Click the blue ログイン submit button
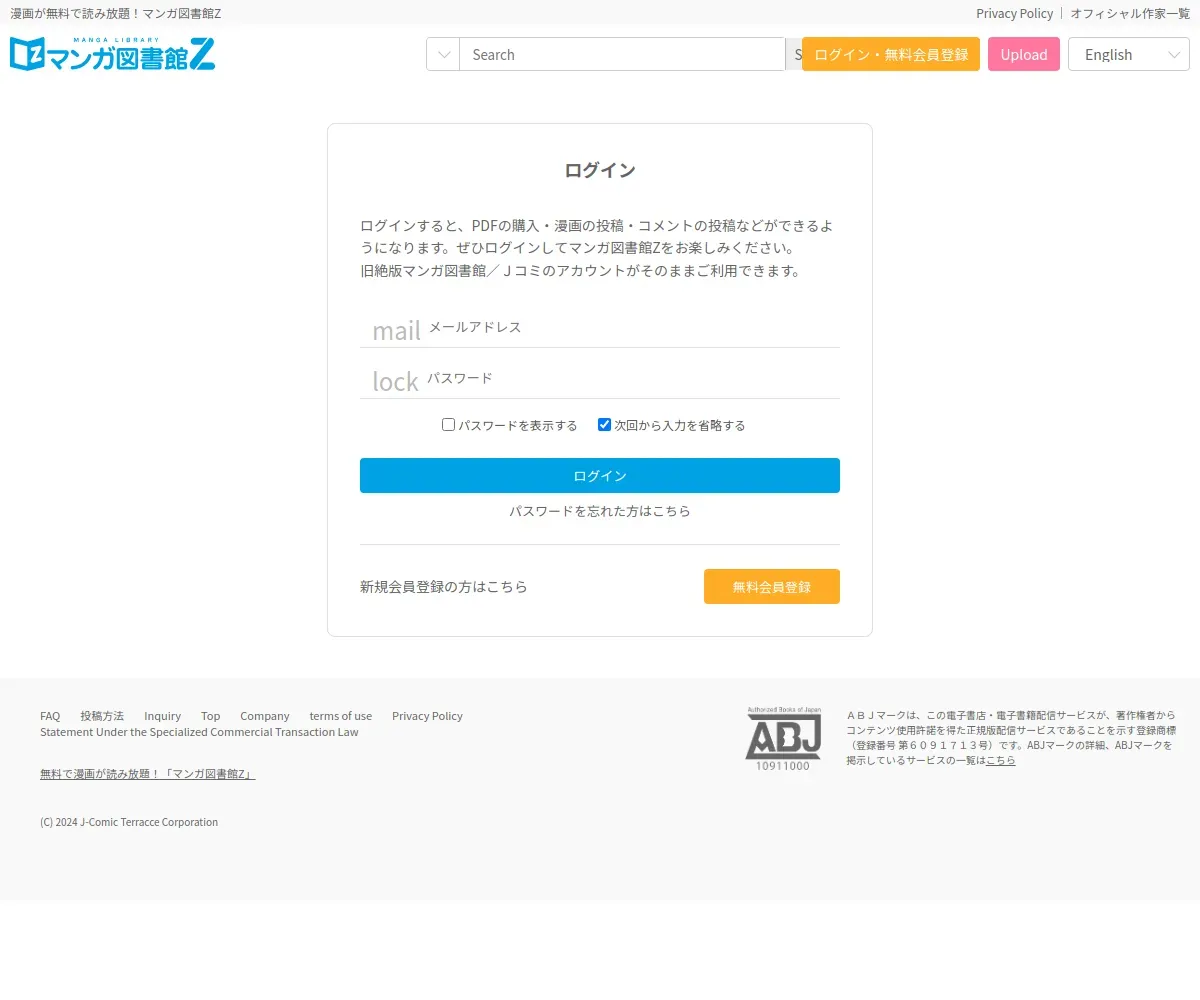Image resolution: width=1200 pixels, height=1000 pixels. [600, 476]
